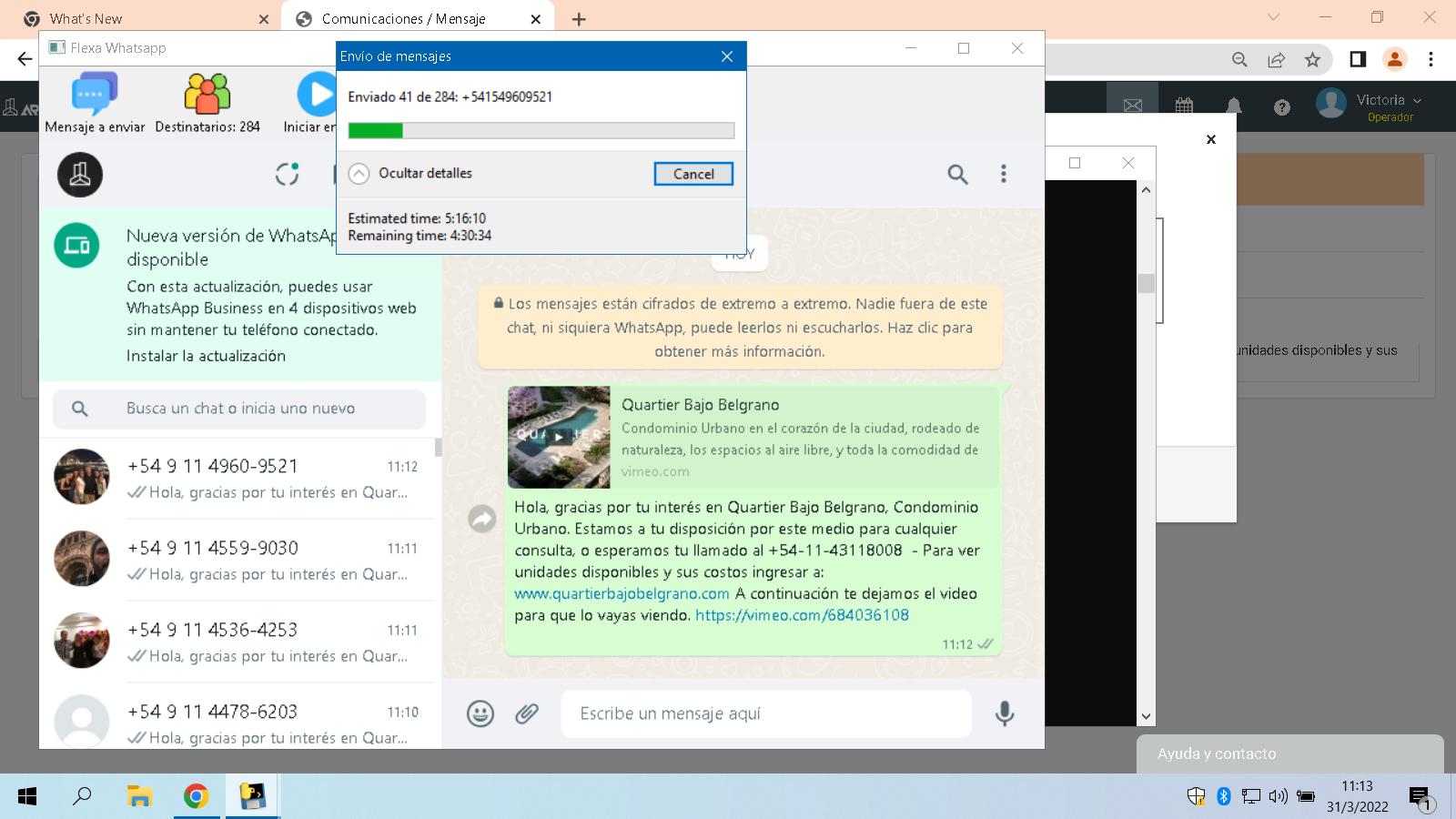The width and height of the screenshot is (1456, 819).
Task: Search within chat using magnifier icon
Action: [957, 174]
